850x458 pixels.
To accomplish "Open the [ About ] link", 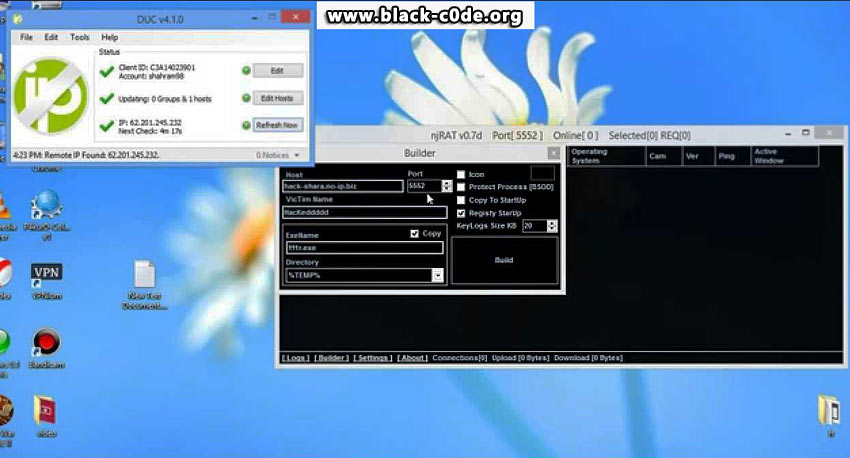I will coord(413,358).
